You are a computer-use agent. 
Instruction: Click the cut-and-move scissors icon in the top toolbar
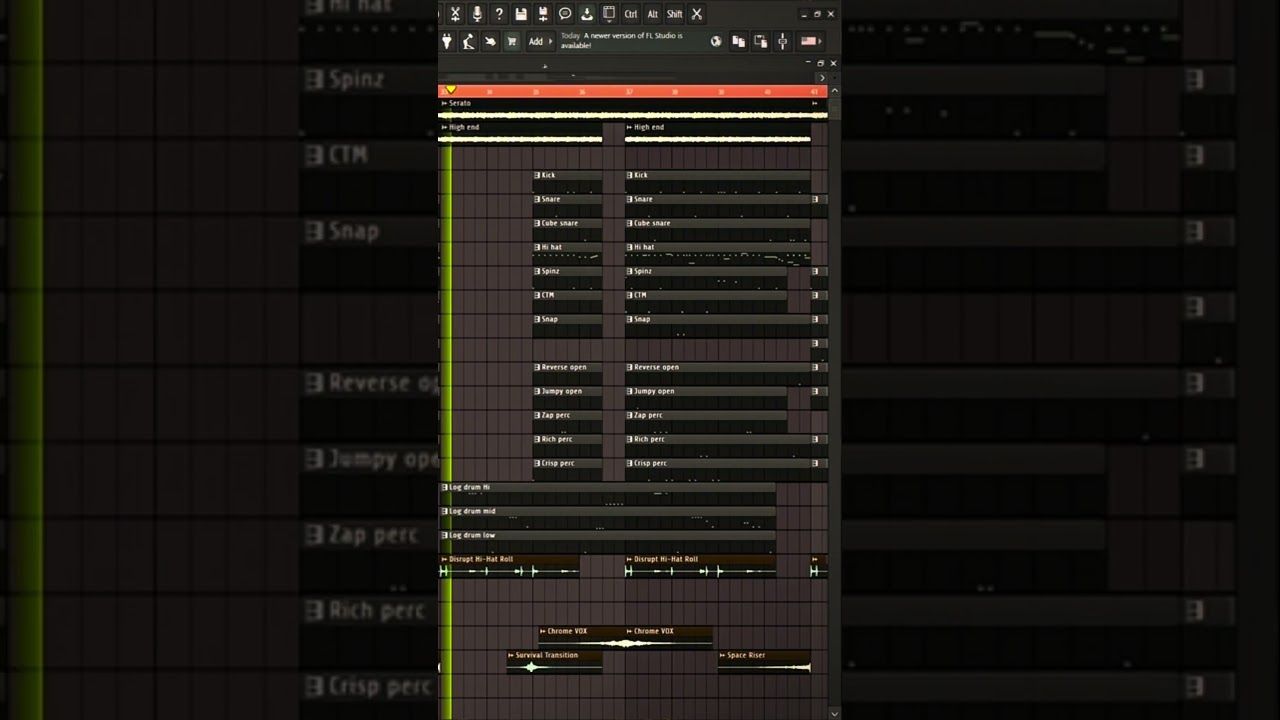click(x=455, y=14)
